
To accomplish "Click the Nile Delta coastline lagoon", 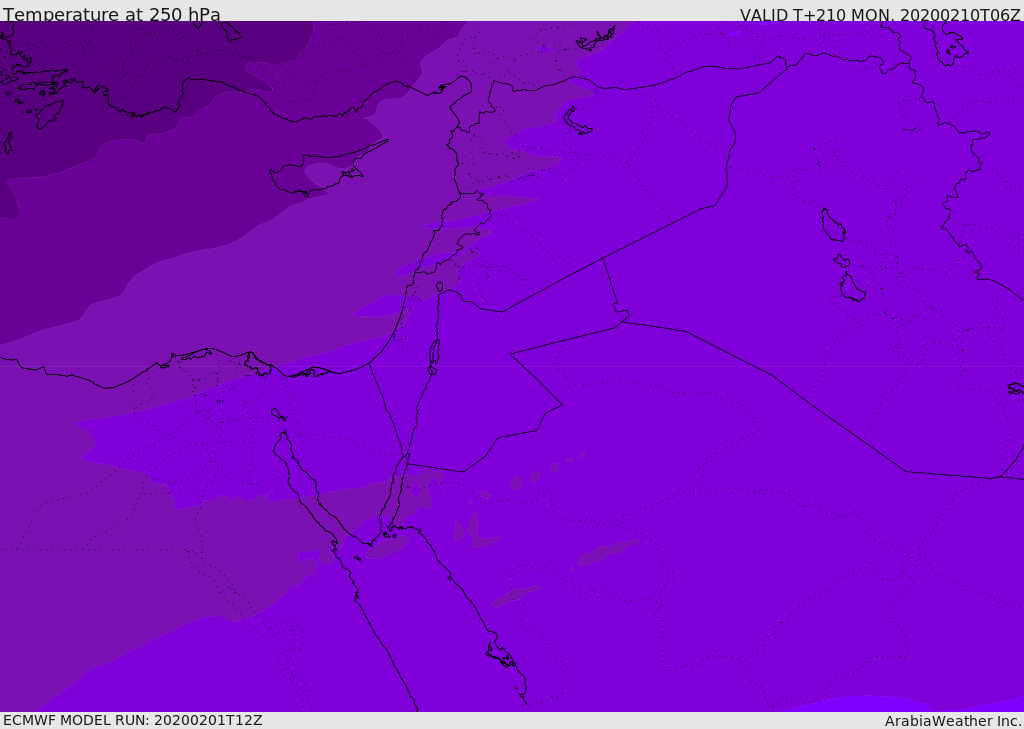I will [x=258, y=365].
